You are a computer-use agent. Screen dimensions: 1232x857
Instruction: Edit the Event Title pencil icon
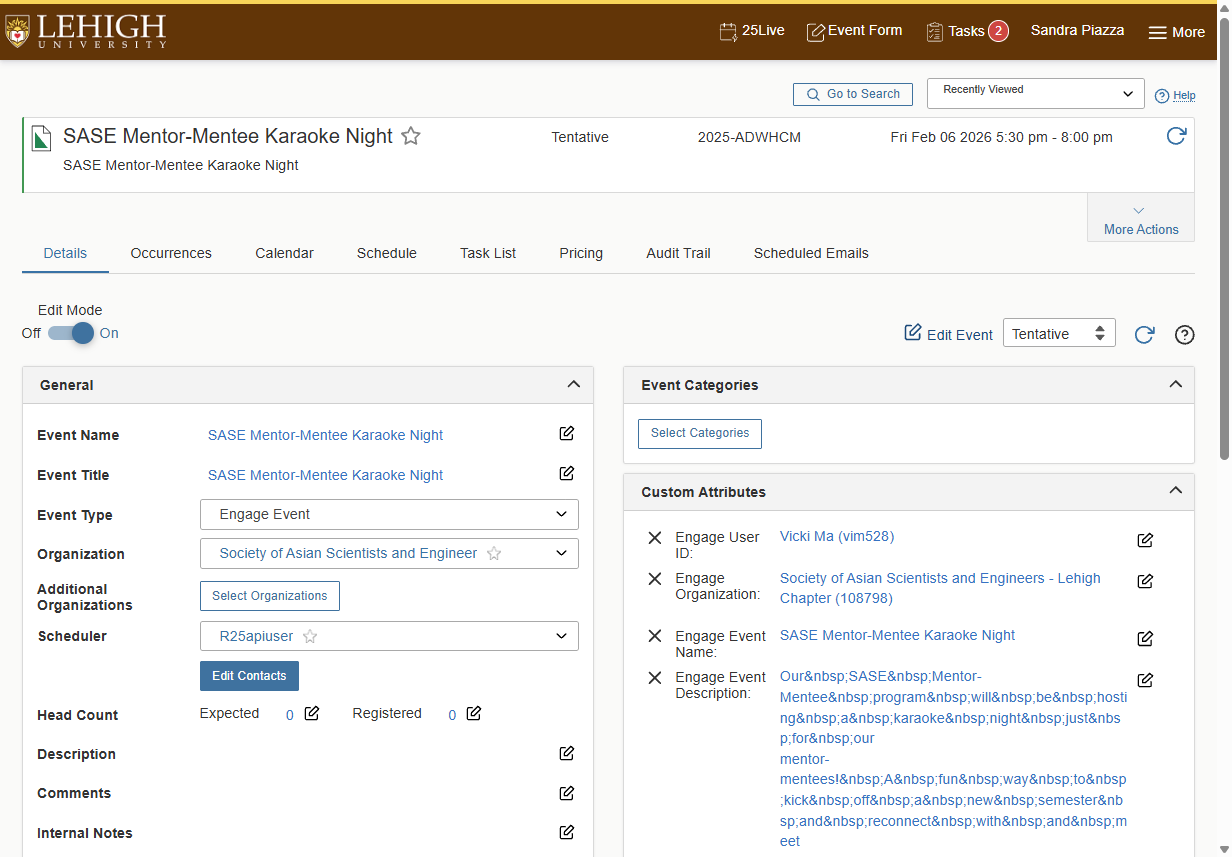coord(567,473)
